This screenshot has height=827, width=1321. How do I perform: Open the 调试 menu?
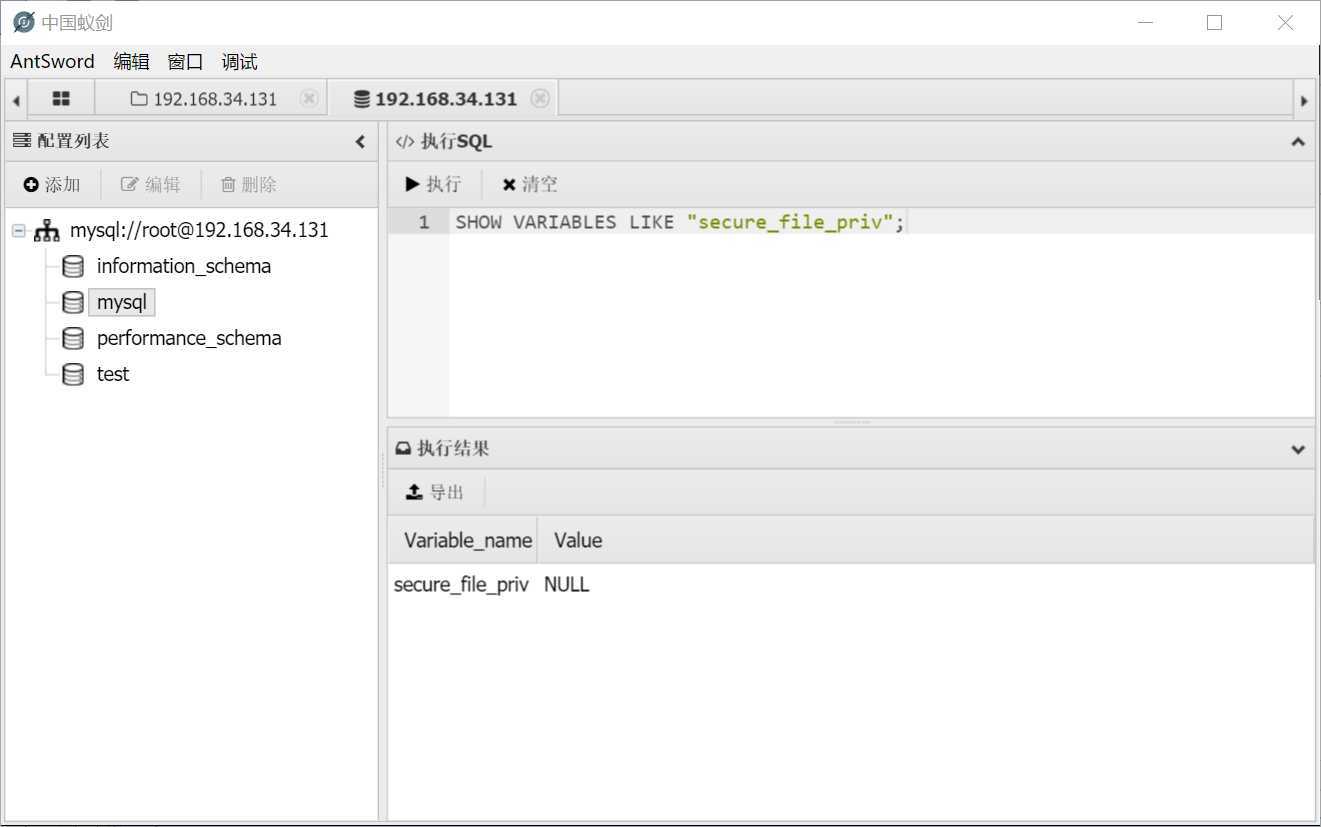coord(239,61)
